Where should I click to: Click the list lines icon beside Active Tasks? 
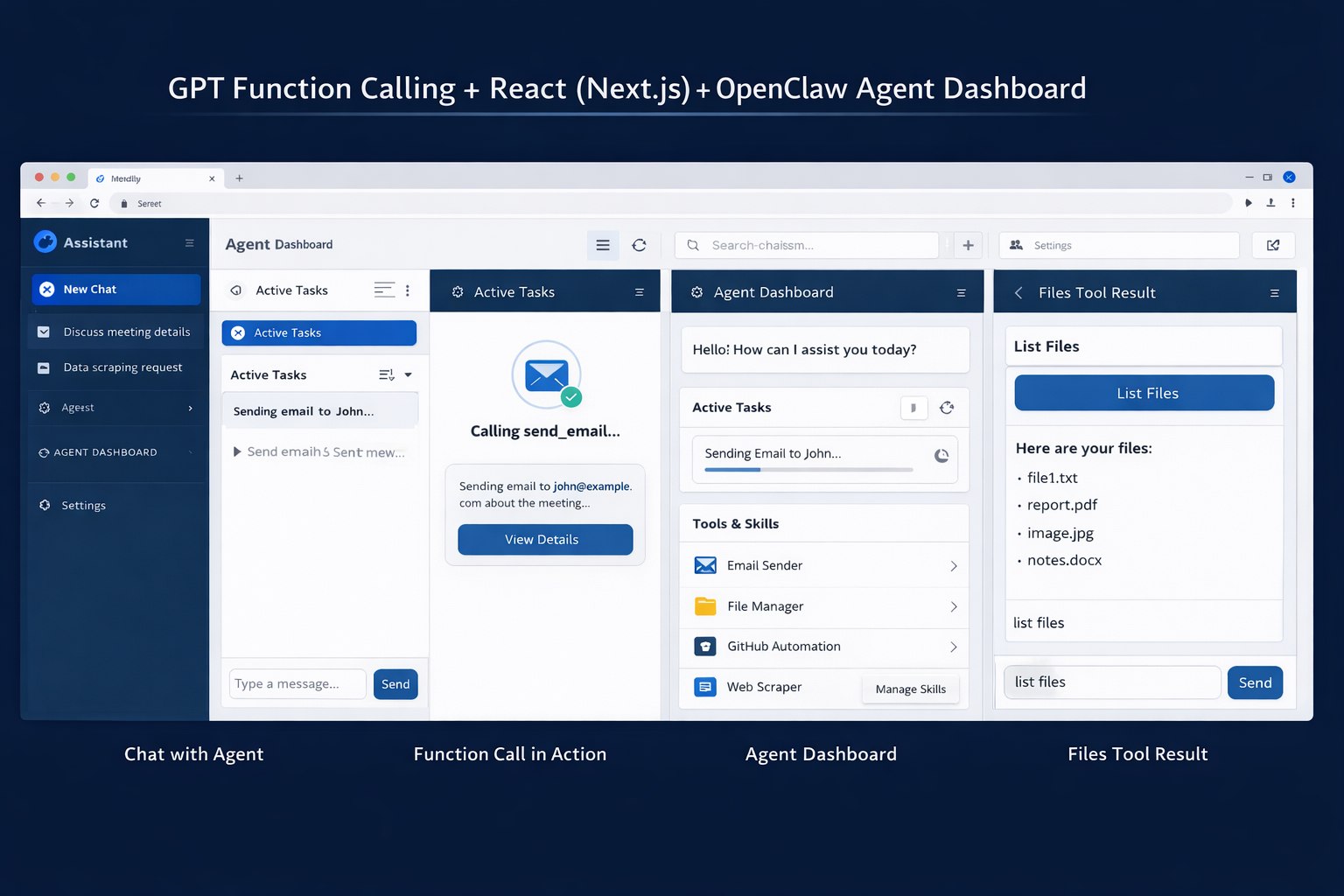tap(384, 290)
